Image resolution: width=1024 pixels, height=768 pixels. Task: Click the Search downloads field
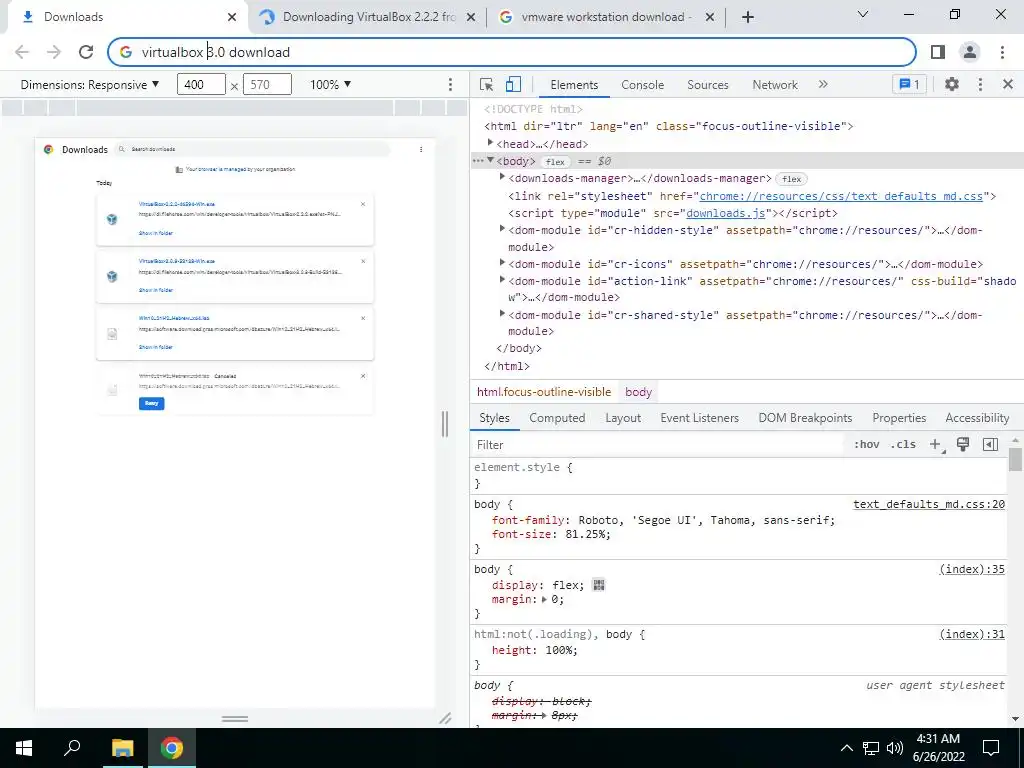252,150
